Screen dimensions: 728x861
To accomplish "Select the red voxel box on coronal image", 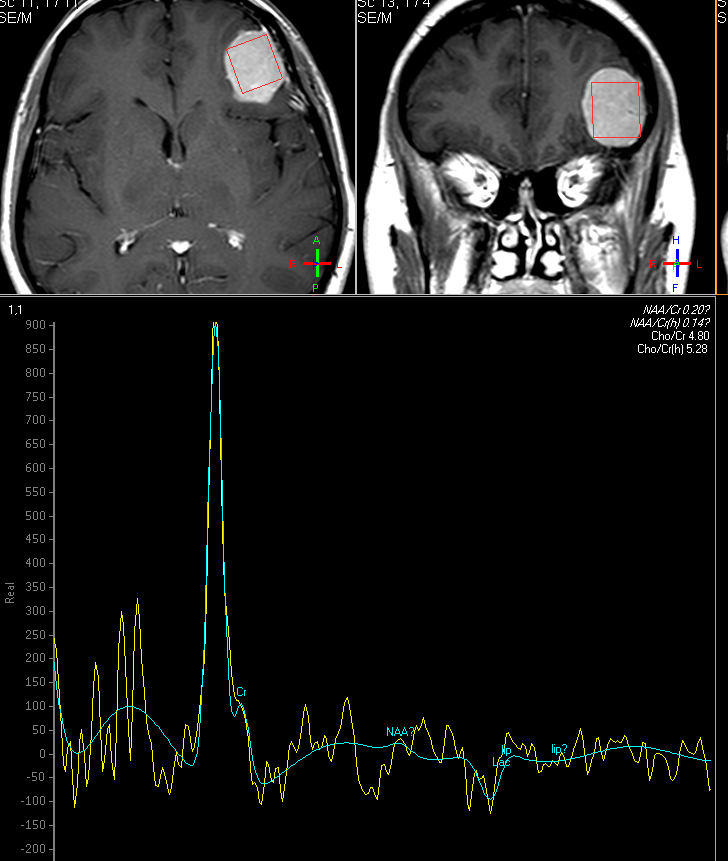I will (615, 109).
